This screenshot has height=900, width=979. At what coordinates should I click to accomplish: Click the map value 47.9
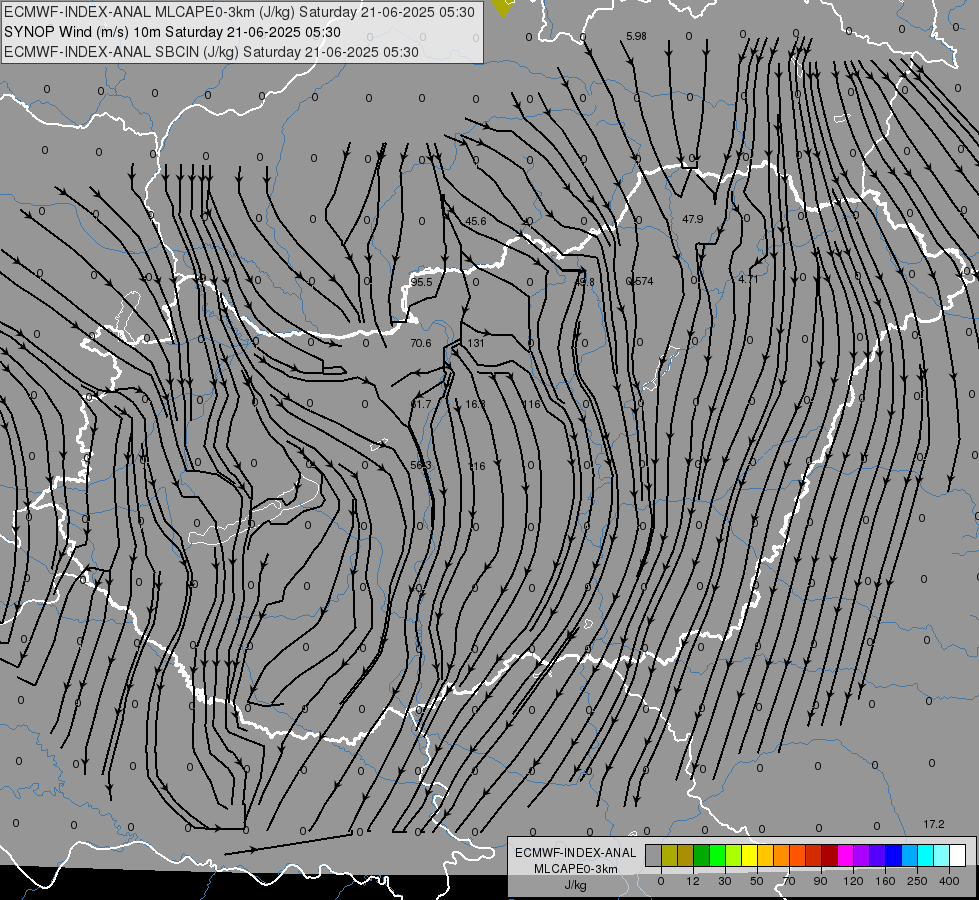click(692, 219)
